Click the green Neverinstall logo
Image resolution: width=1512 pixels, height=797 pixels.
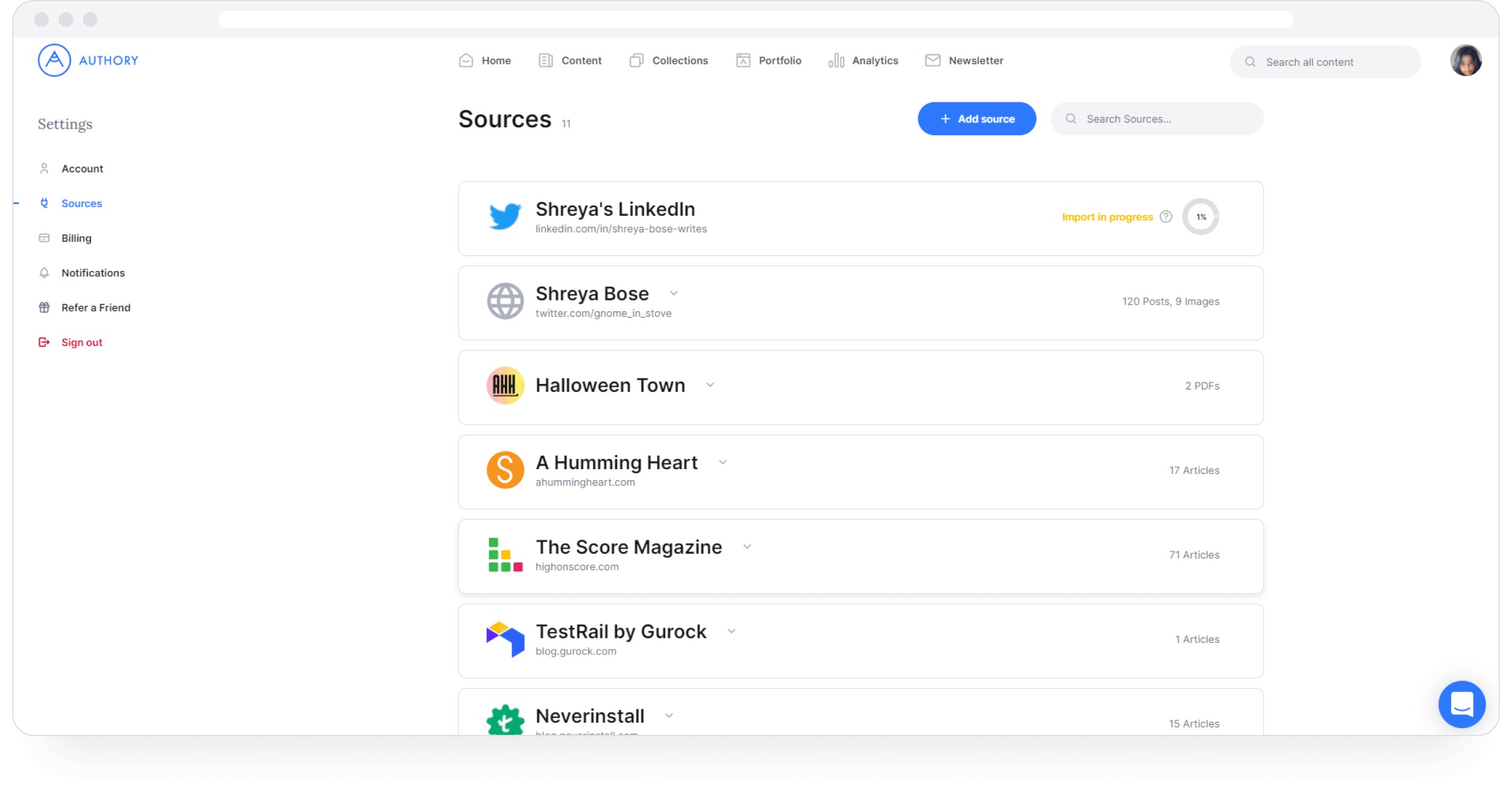(x=505, y=720)
